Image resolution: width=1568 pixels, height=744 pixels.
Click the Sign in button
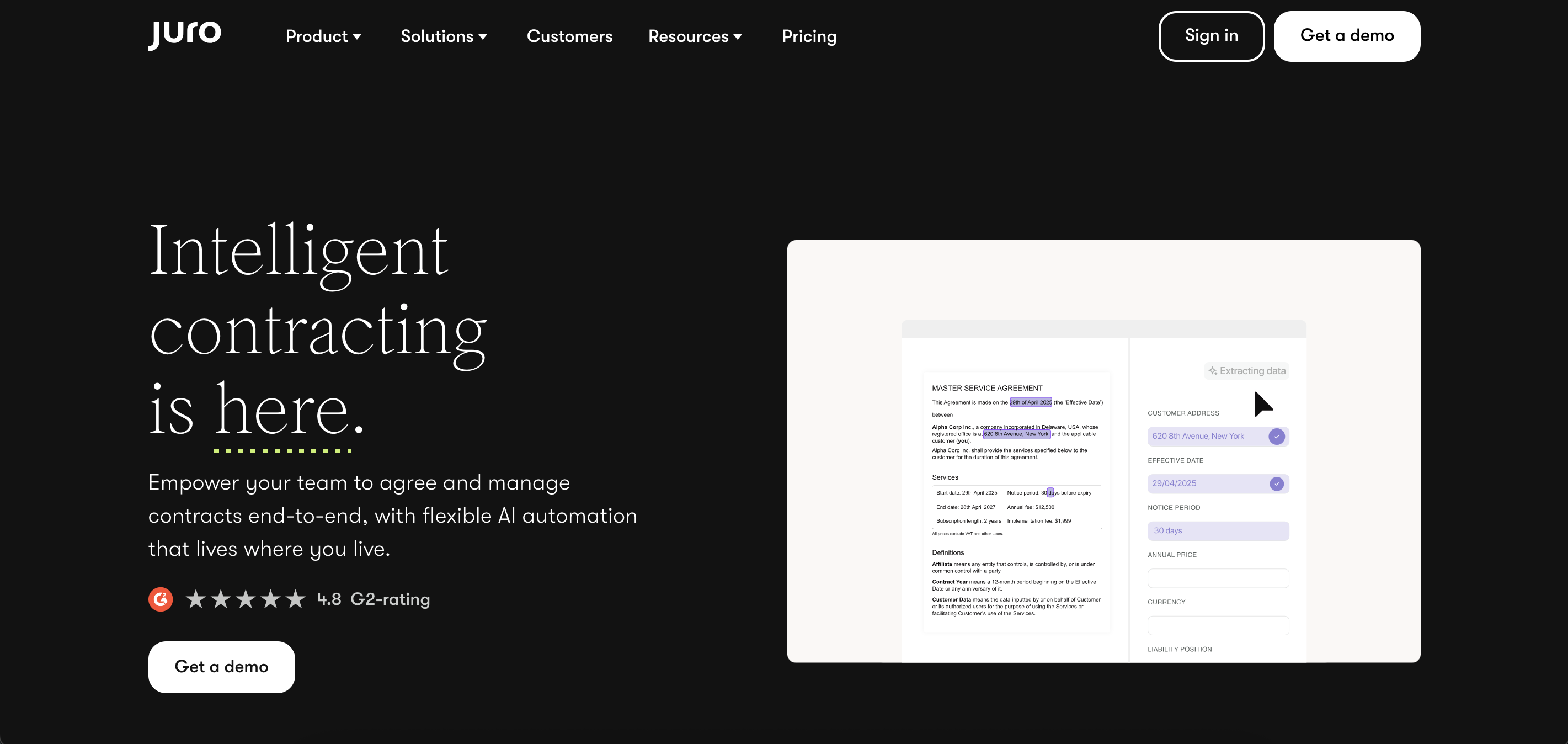pos(1210,36)
